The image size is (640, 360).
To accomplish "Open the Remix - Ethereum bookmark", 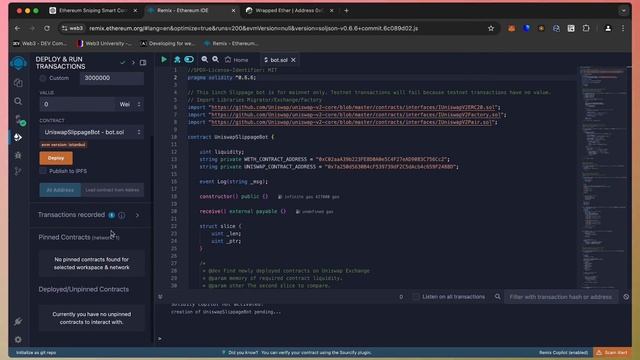I will click(x=231, y=43).
